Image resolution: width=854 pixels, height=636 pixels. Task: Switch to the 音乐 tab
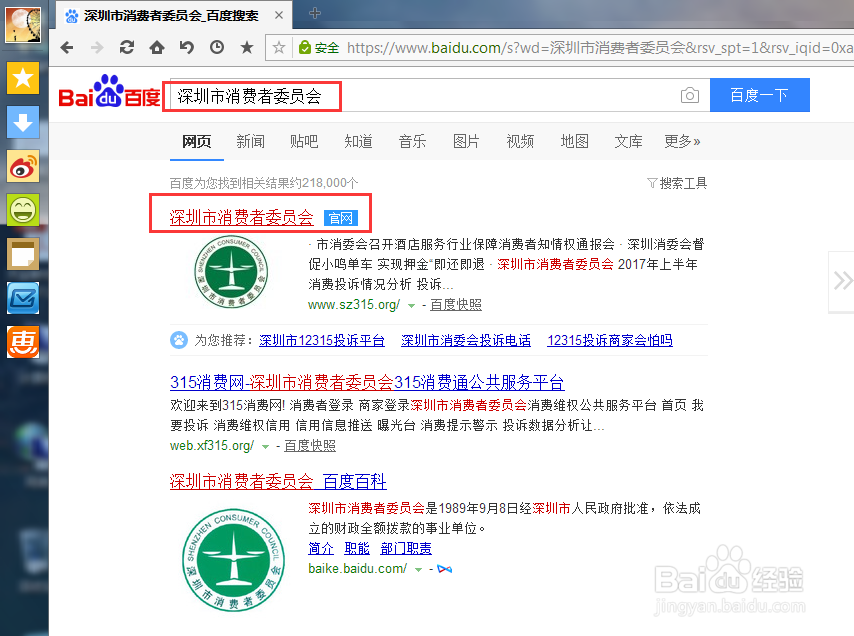click(412, 142)
